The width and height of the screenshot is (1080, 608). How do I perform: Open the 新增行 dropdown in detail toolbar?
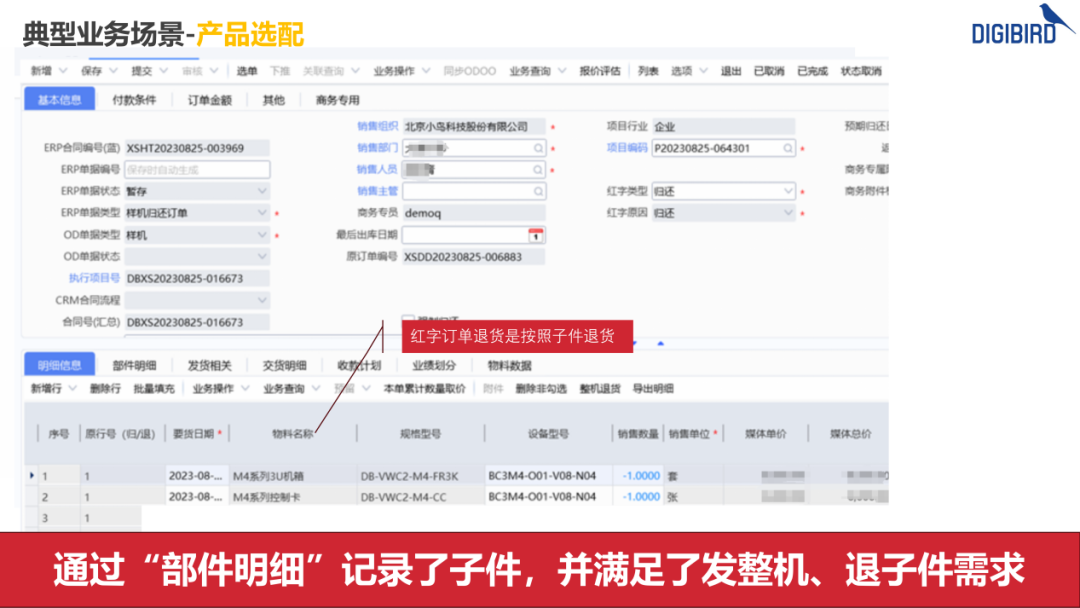click(x=72, y=388)
